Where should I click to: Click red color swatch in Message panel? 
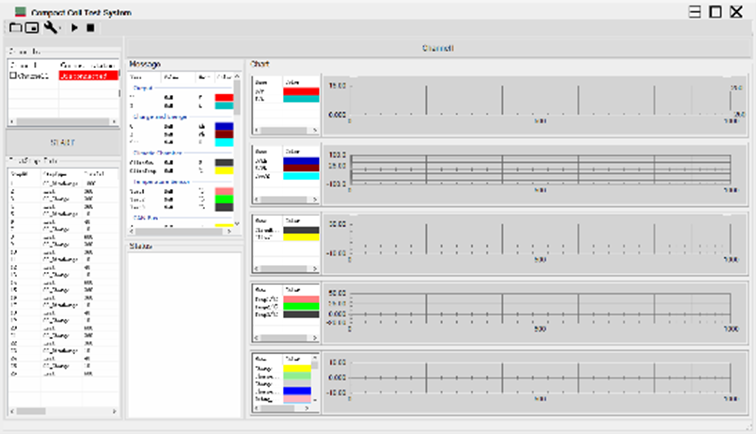pos(223,96)
